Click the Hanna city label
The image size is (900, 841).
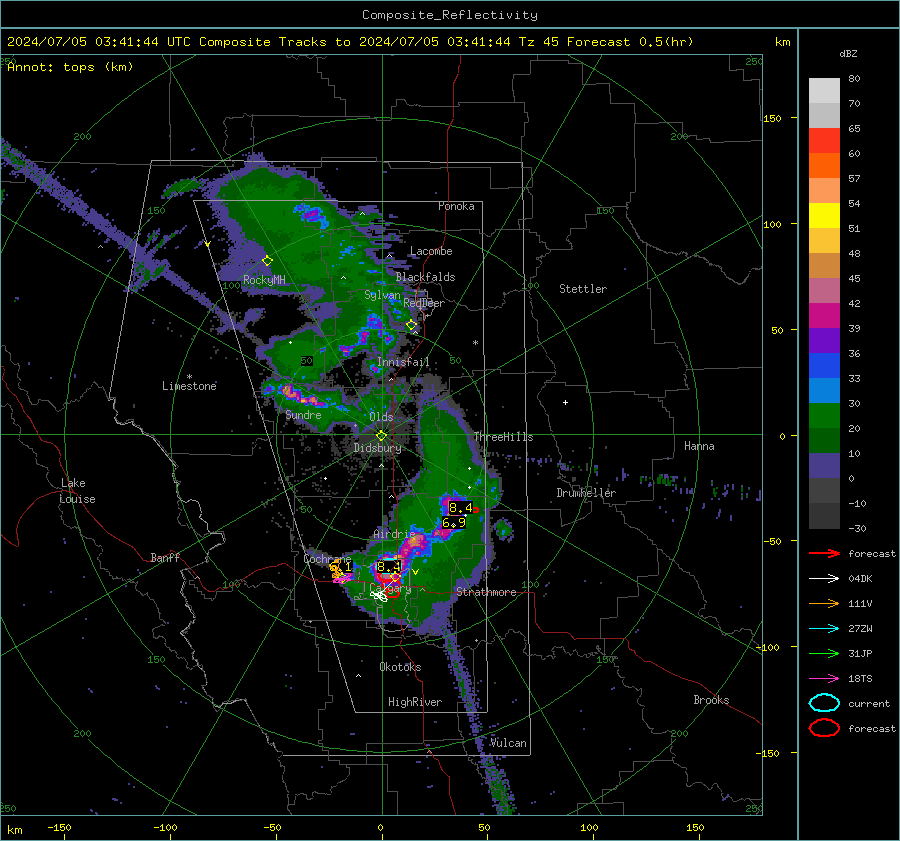coord(699,446)
